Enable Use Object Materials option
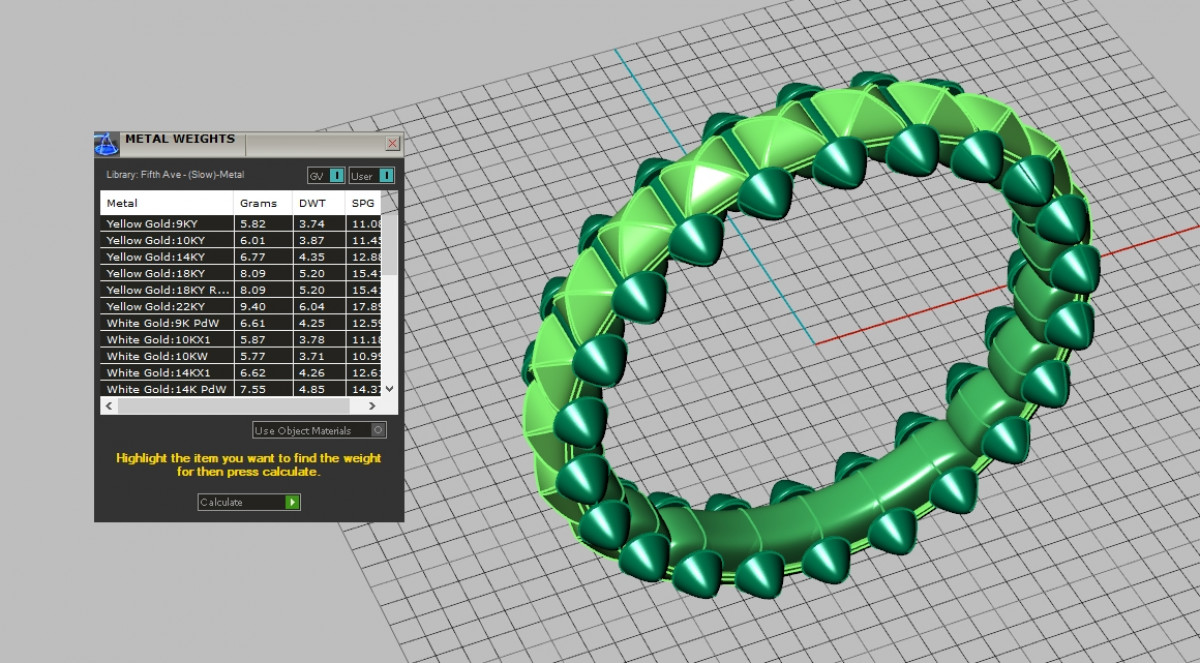 [x=377, y=430]
